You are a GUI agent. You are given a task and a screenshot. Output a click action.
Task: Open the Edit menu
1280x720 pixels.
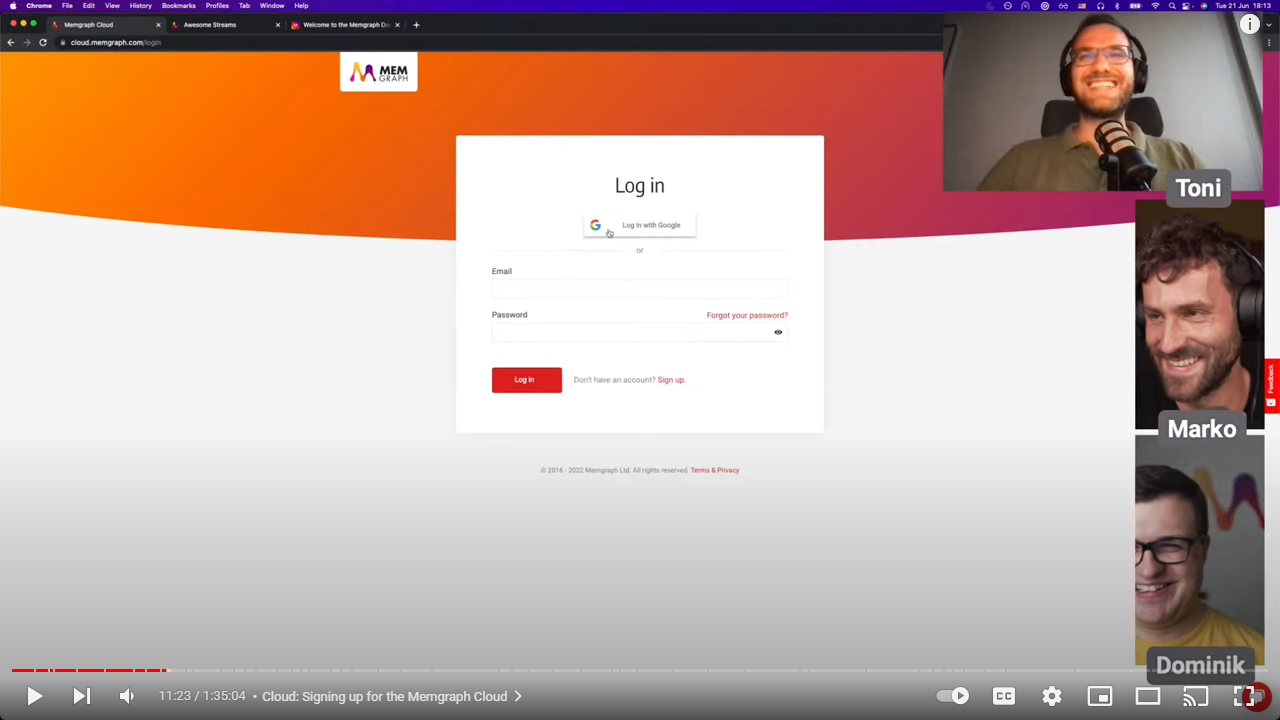click(x=89, y=5)
